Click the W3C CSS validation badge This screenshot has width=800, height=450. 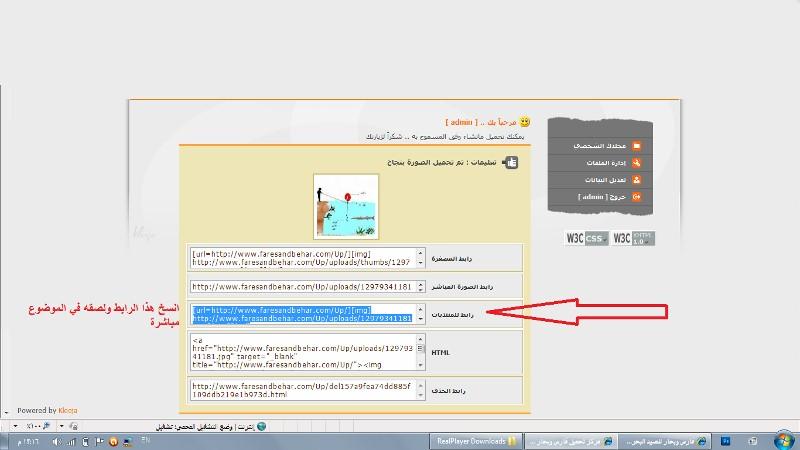(x=586, y=239)
